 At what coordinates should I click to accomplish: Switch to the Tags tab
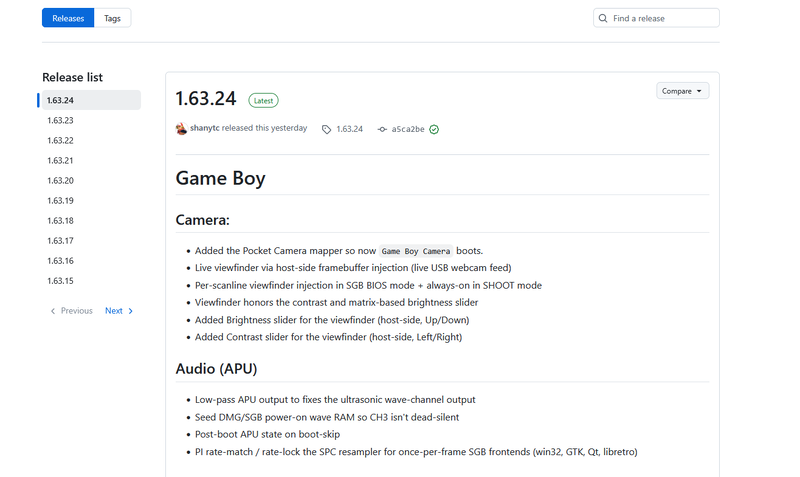[112, 18]
